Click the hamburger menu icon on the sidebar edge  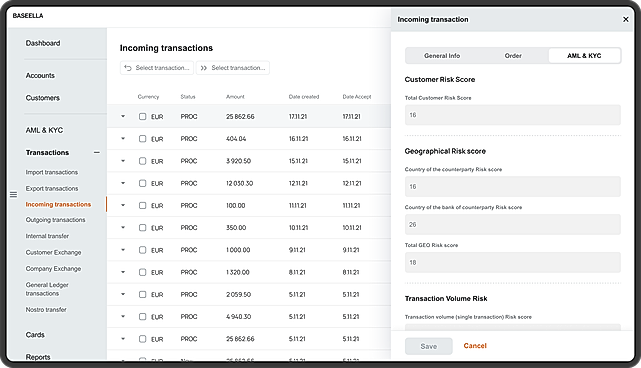tap(13, 195)
